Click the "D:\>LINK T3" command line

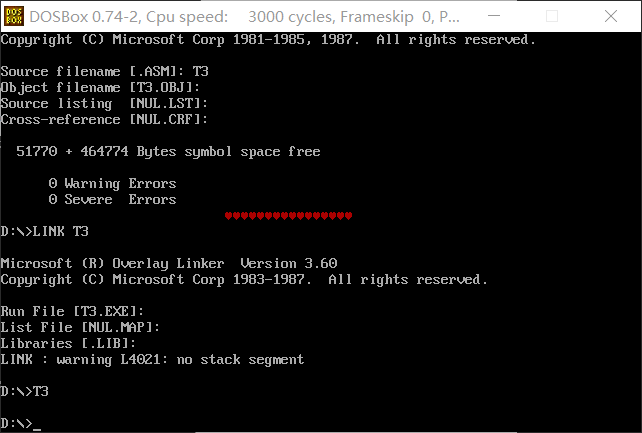click(x=44, y=232)
